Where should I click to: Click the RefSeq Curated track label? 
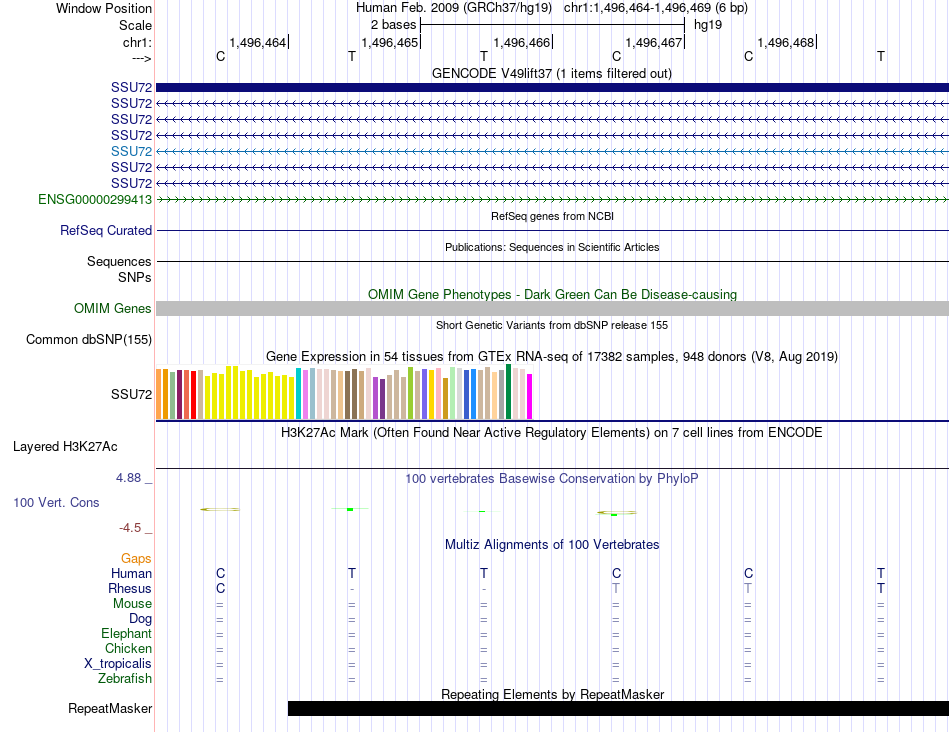click(x=106, y=230)
